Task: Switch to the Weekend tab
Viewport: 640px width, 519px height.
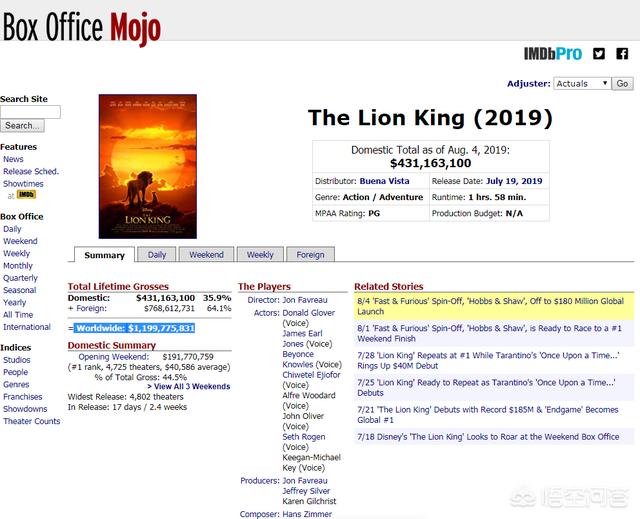Action: click(x=206, y=255)
